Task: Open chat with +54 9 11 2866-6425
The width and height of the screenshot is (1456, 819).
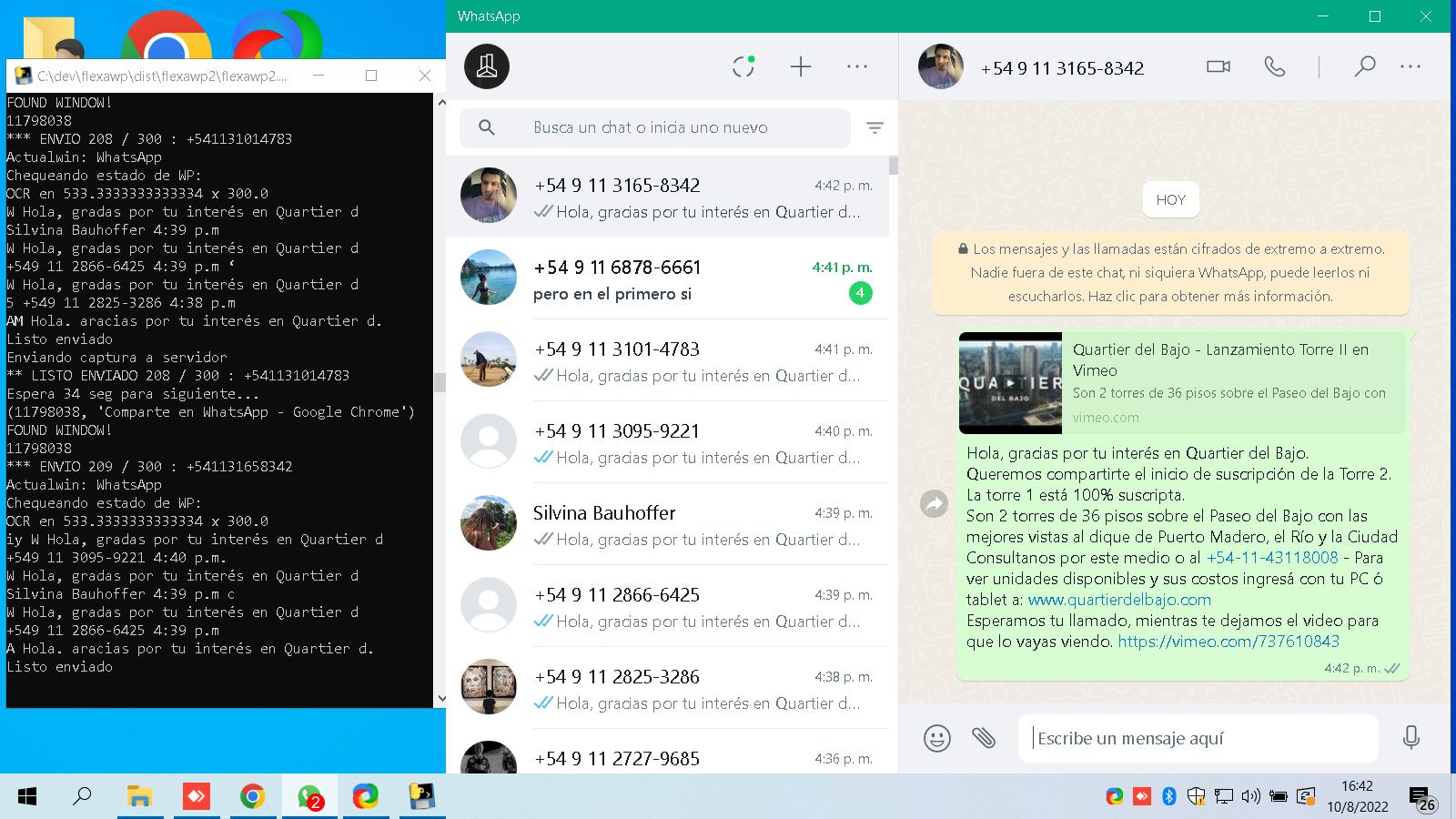Action: tap(667, 606)
